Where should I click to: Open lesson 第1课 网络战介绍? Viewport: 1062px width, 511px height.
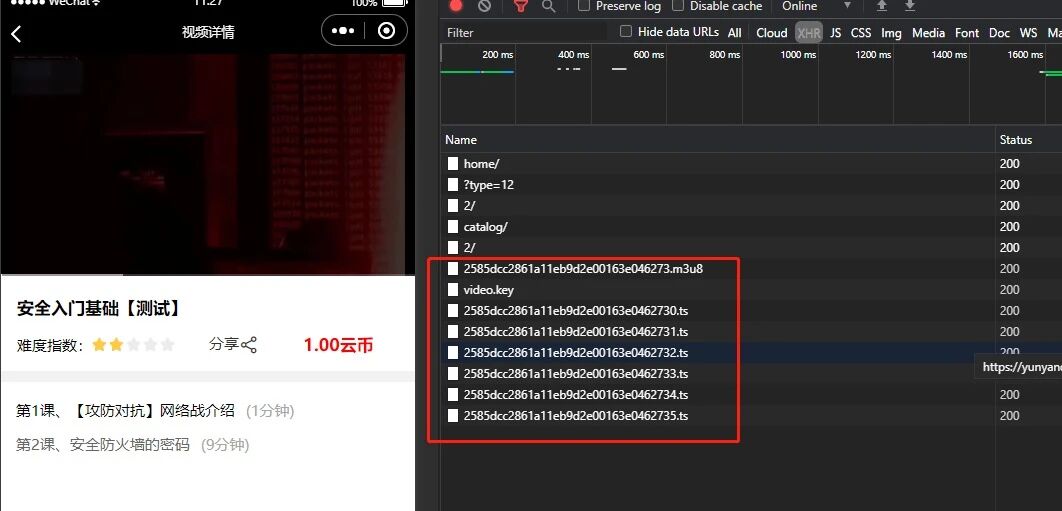point(155,410)
